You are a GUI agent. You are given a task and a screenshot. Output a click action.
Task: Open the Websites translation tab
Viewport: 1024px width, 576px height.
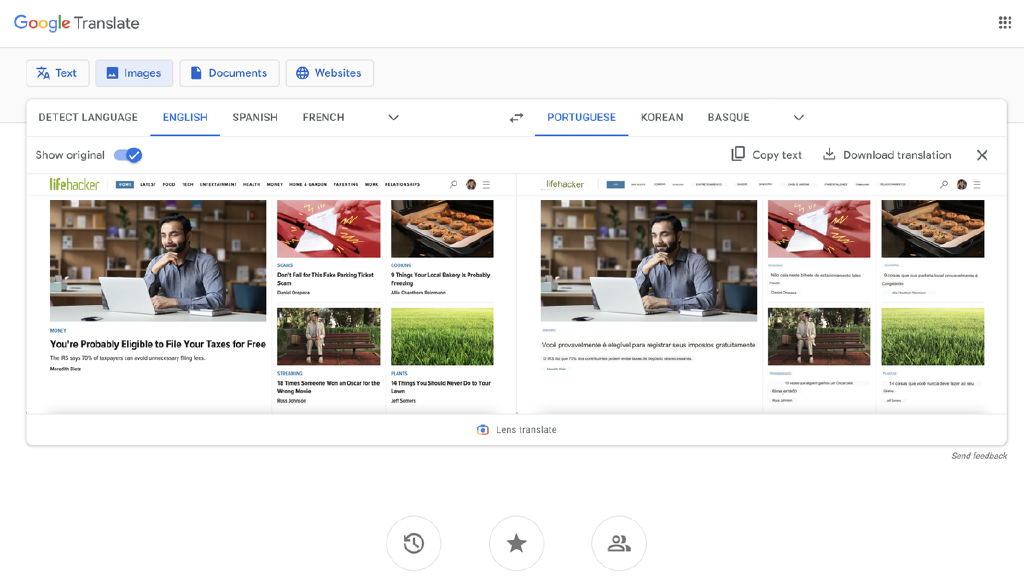pos(329,73)
